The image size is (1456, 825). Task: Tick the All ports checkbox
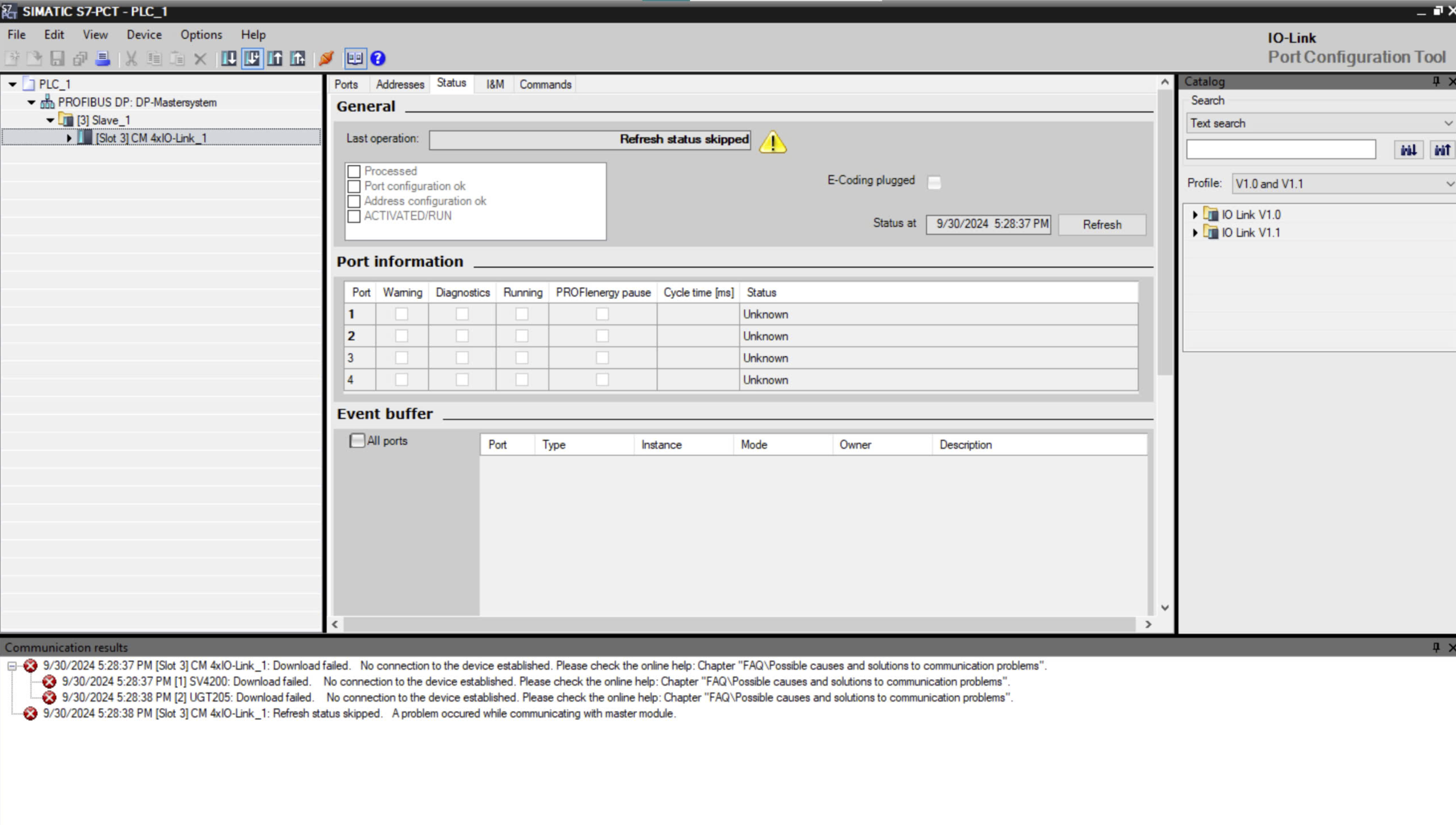tap(357, 440)
